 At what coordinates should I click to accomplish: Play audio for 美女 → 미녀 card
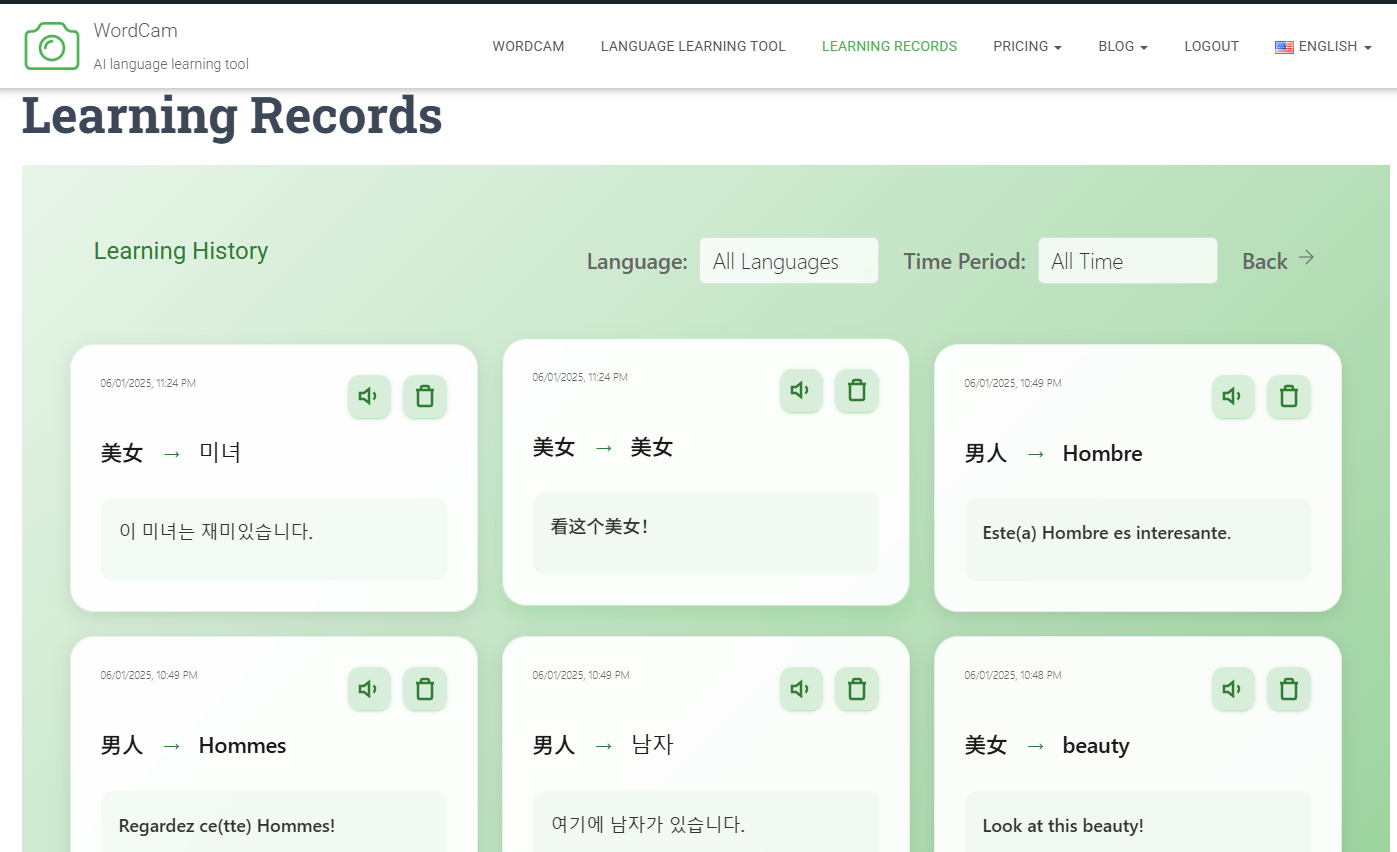(369, 397)
